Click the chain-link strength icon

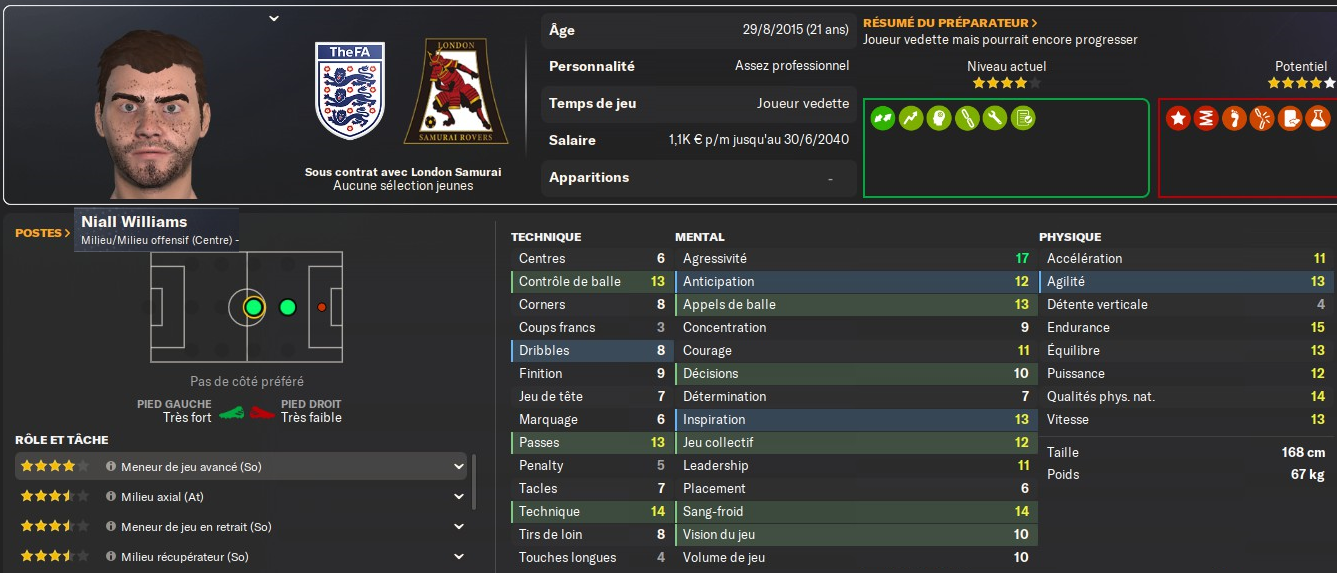tap(966, 118)
